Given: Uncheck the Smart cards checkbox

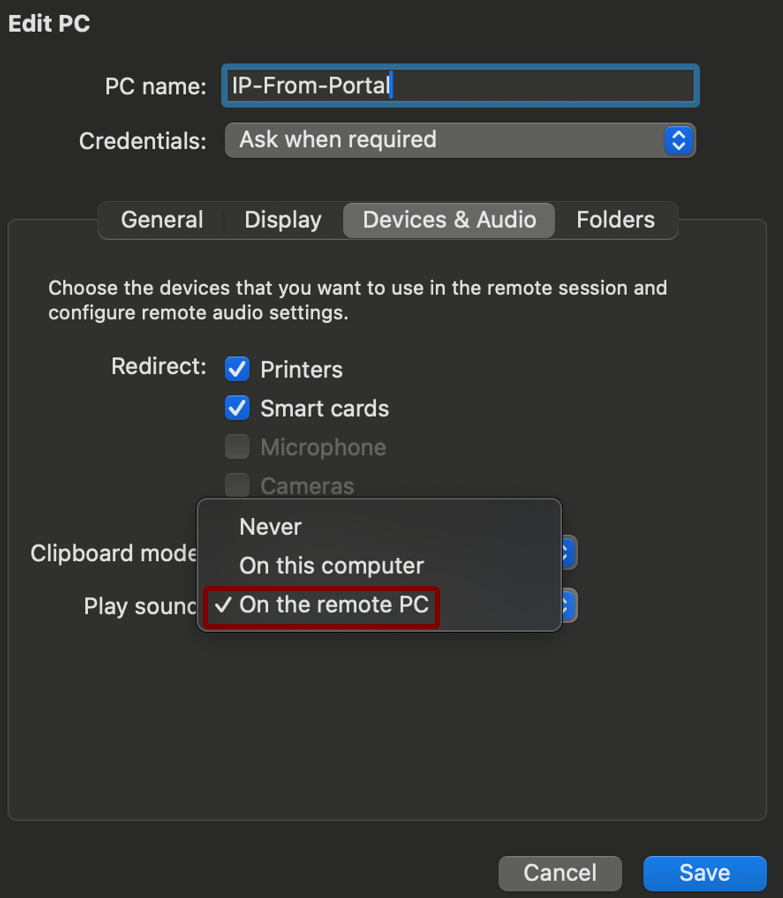Looking at the screenshot, I should pyautogui.click(x=237, y=408).
